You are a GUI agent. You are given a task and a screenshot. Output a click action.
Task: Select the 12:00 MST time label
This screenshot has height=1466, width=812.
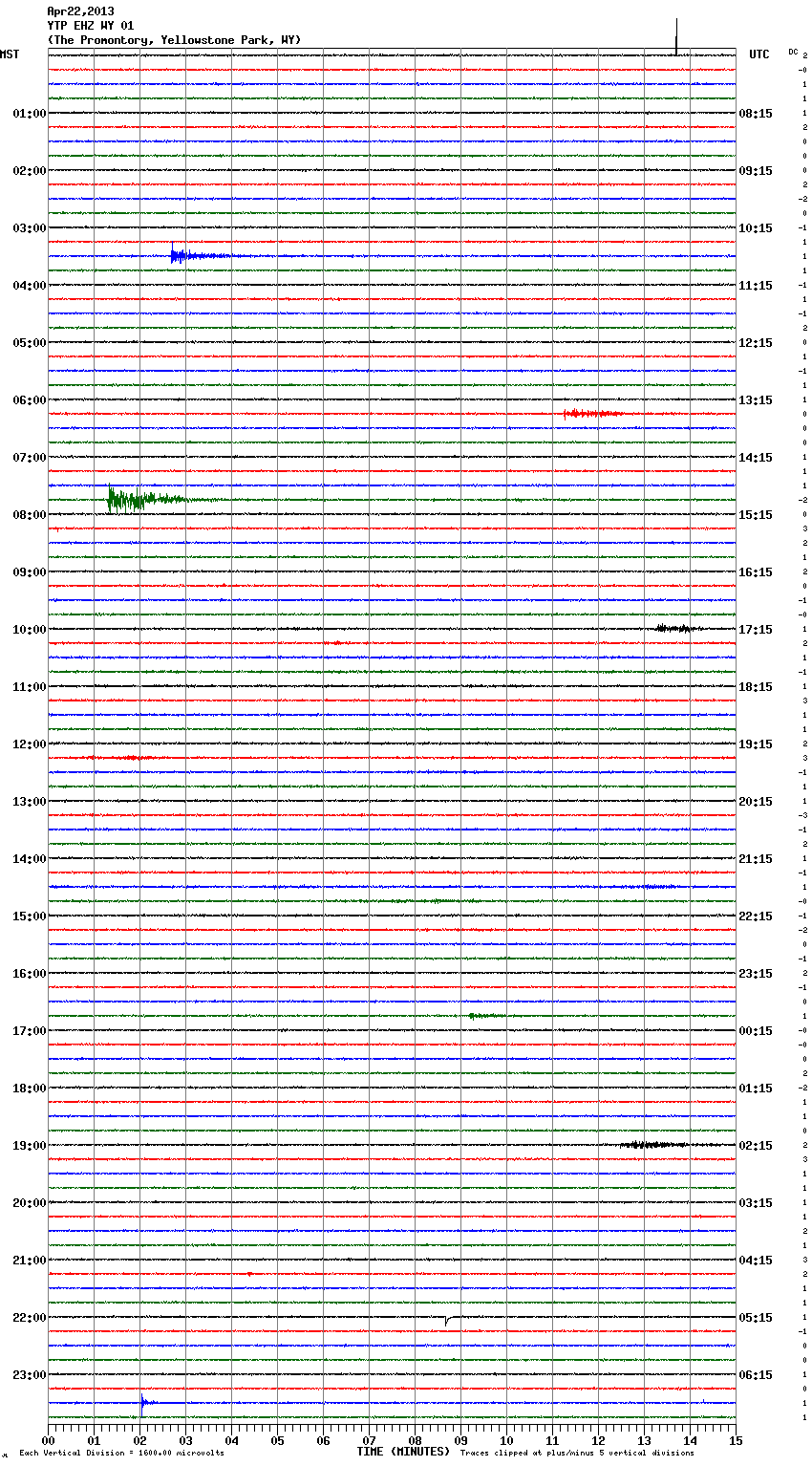click(30, 744)
